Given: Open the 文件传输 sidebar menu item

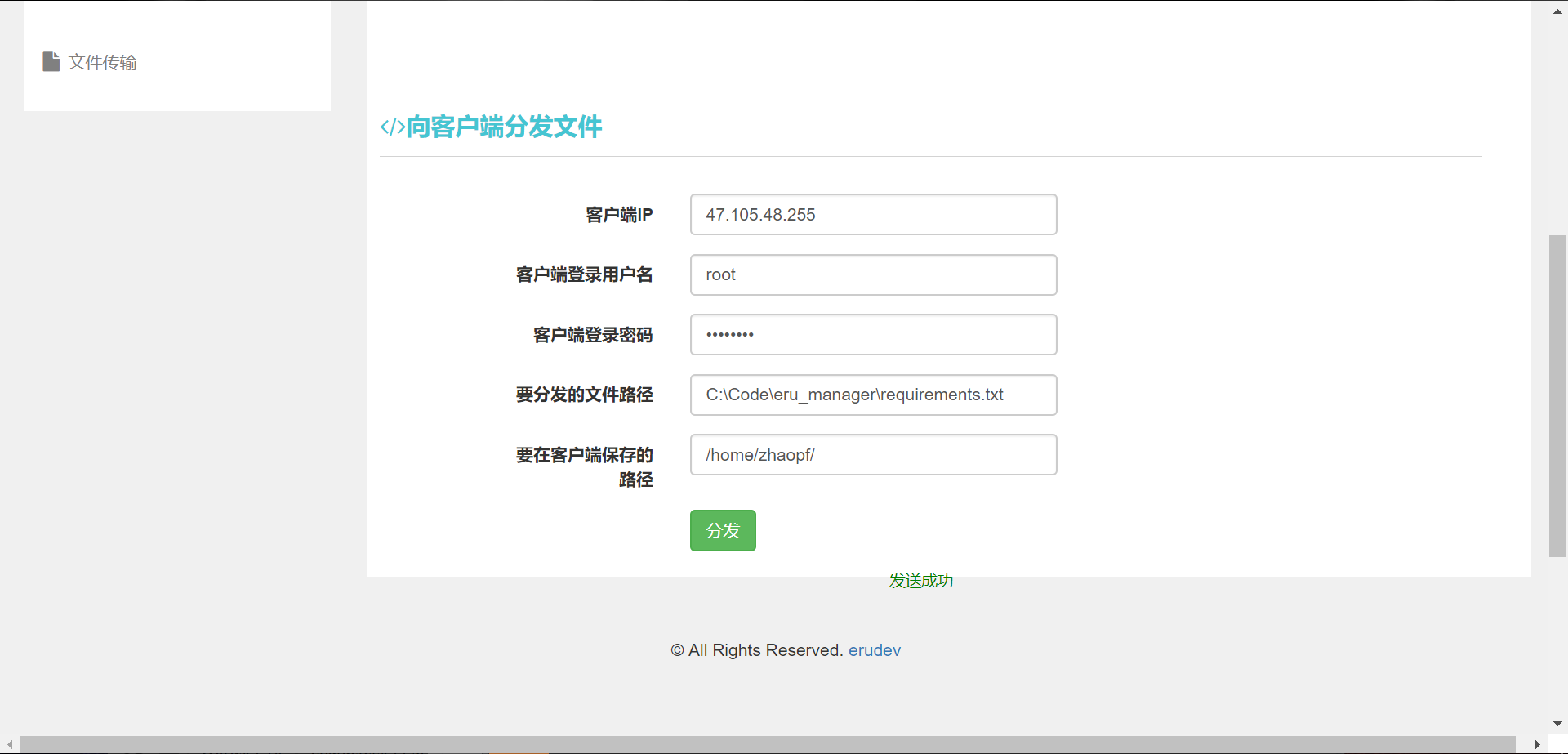Looking at the screenshot, I should click(90, 62).
